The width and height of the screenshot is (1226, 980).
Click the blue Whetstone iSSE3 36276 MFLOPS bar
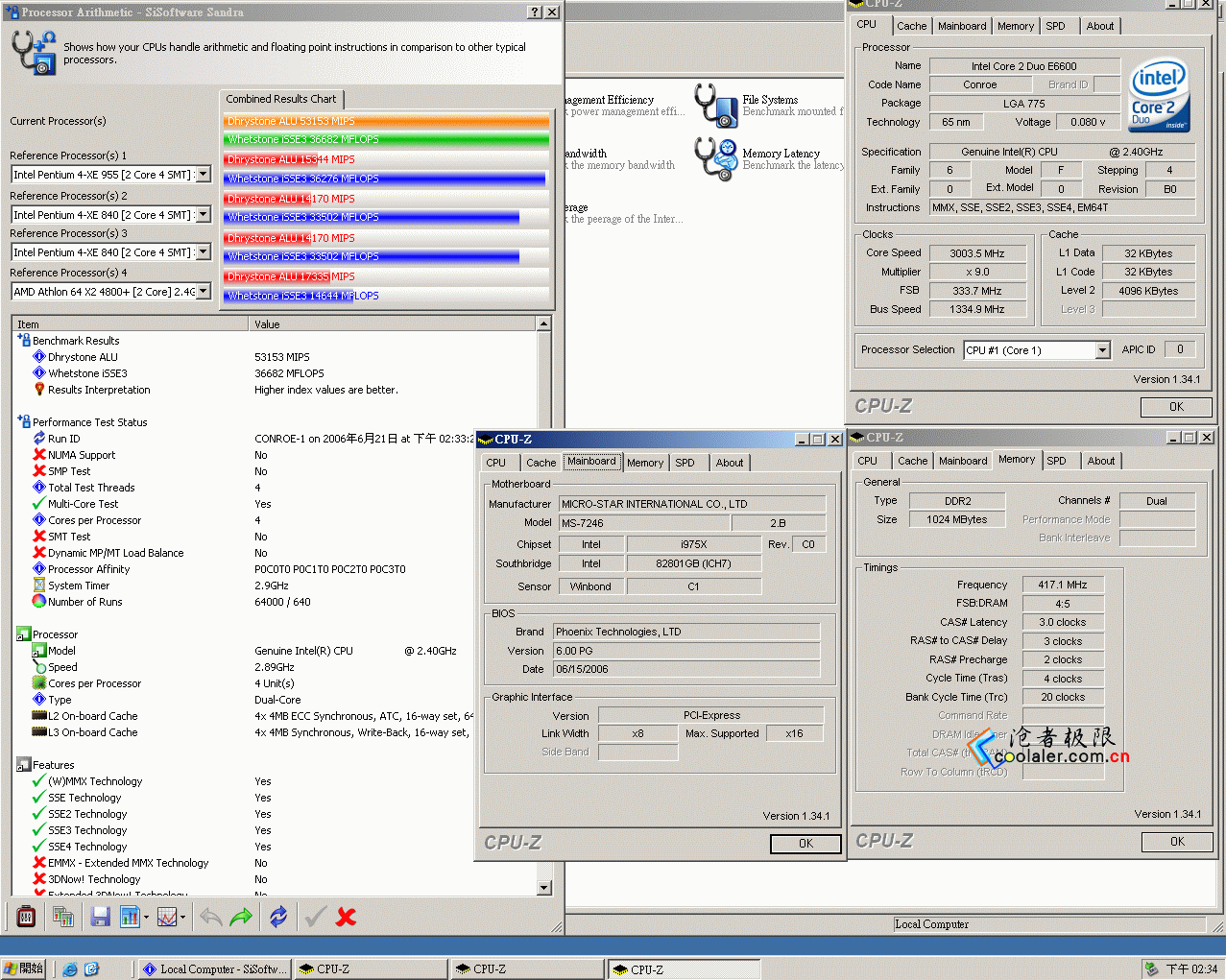pyautogui.click(x=384, y=179)
